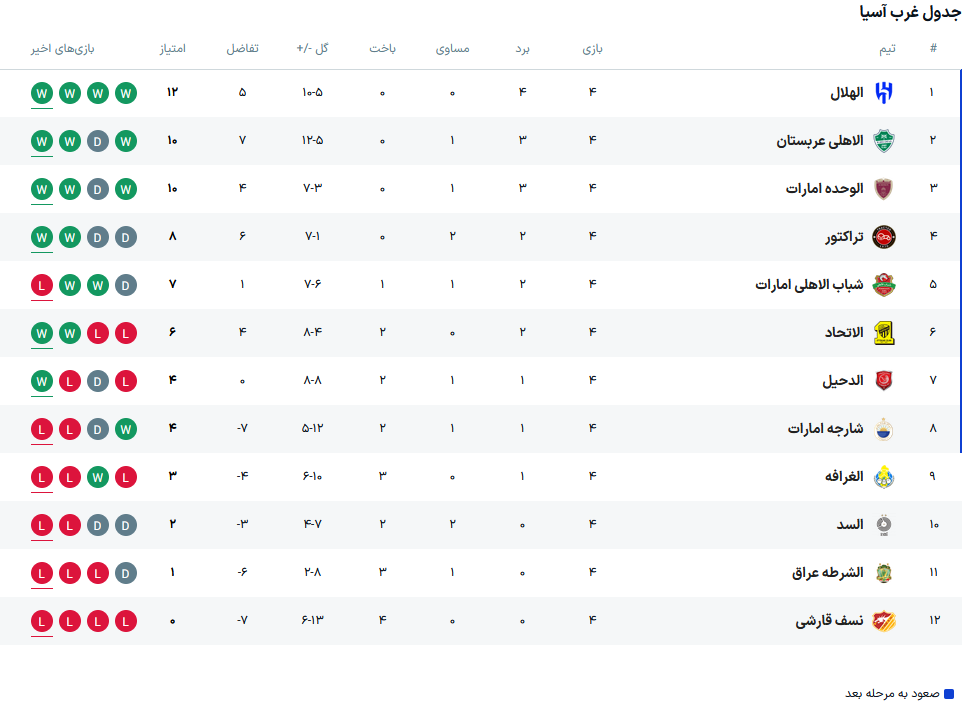Screen dimensions: 975x710
Task: Sort table by امتیاز column header
Action: [173, 49]
